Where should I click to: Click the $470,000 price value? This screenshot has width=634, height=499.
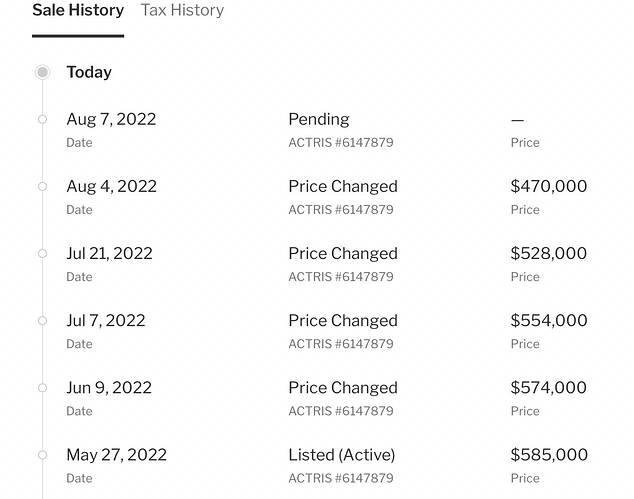pyautogui.click(x=549, y=186)
